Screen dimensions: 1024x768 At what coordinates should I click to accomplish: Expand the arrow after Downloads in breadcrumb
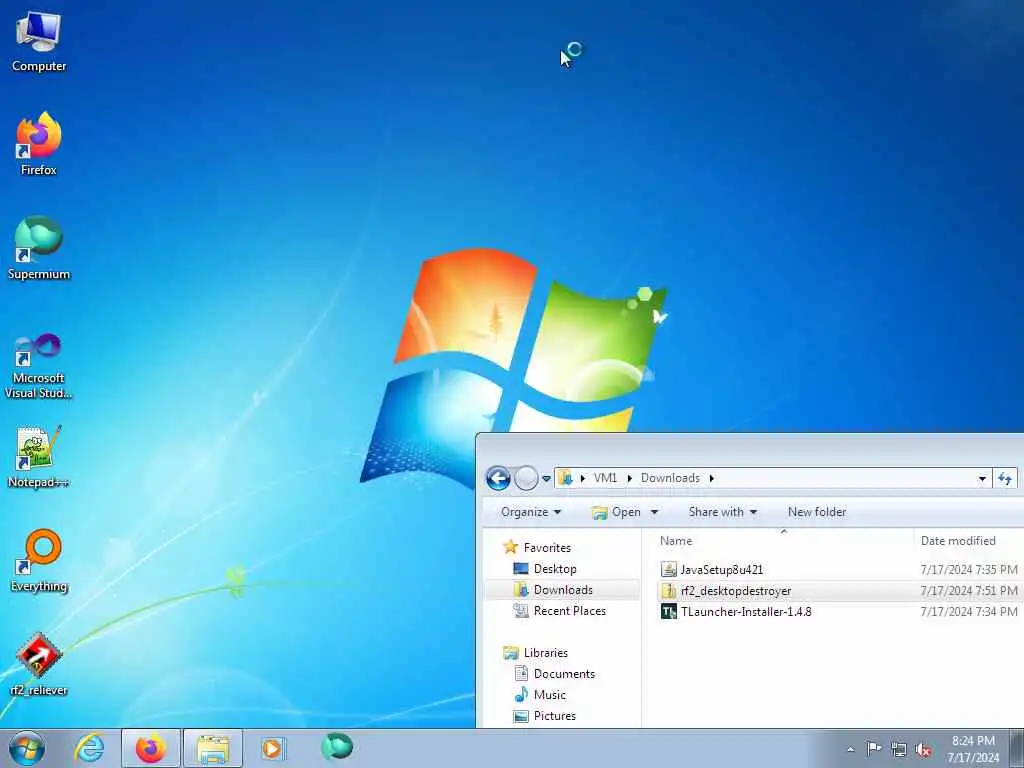coord(712,478)
